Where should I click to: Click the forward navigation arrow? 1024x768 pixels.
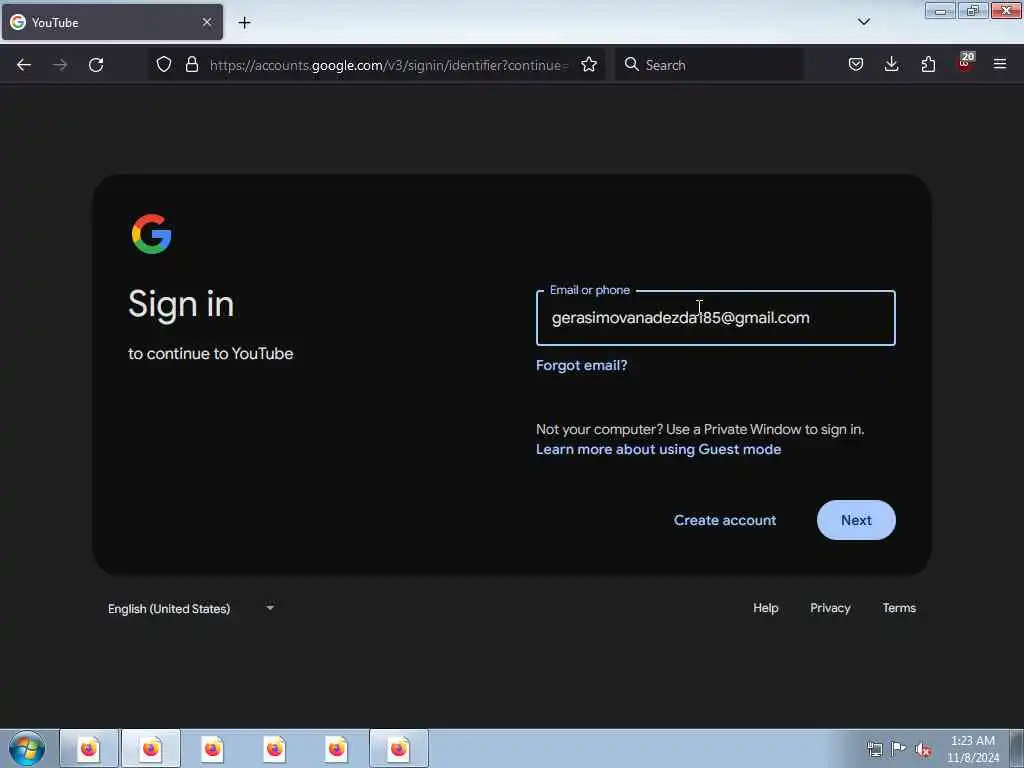tap(60, 65)
